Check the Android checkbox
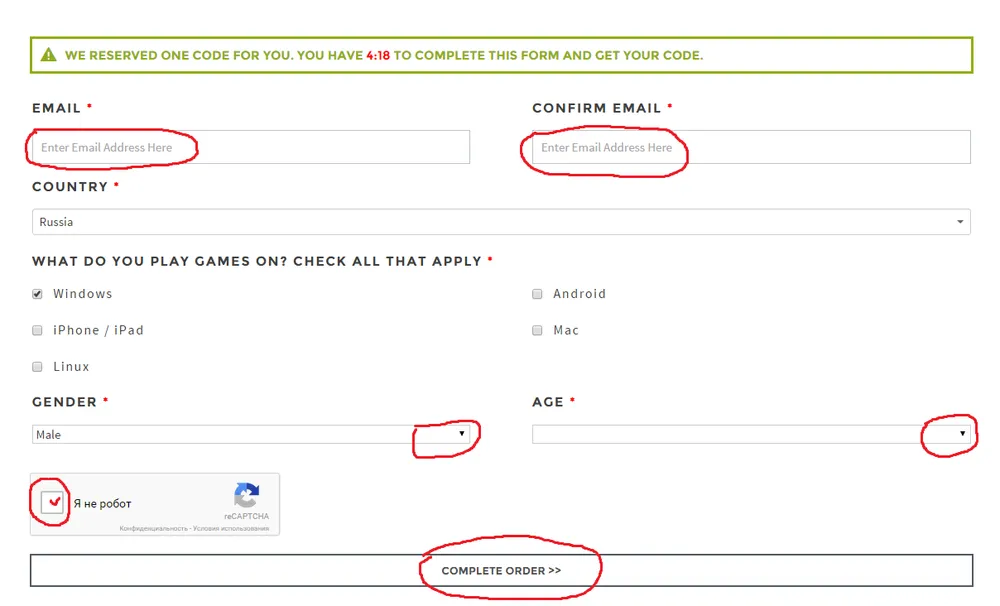This screenshot has width=1000, height=606. click(537, 294)
